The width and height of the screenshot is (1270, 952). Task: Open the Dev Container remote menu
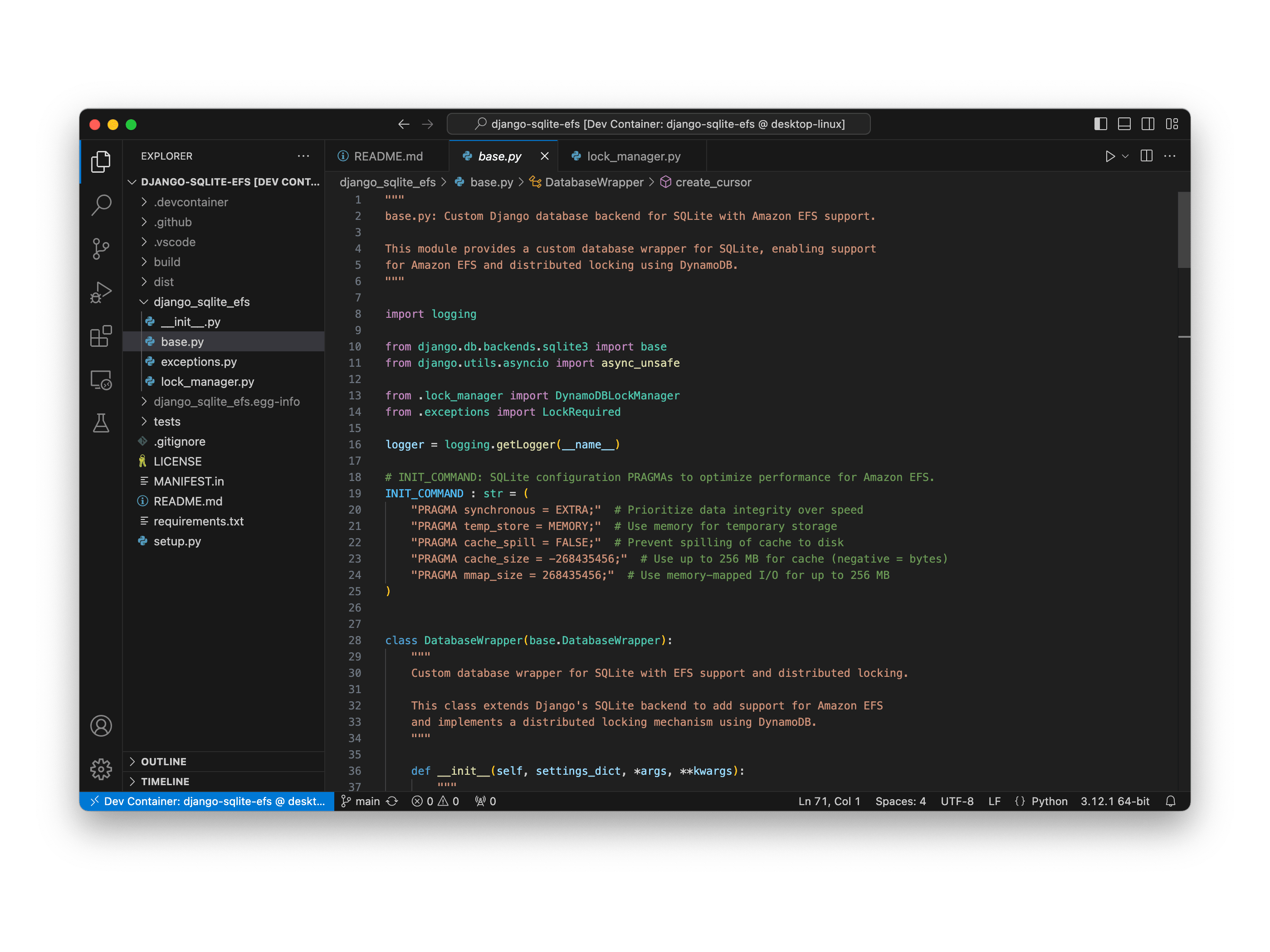click(207, 801)
